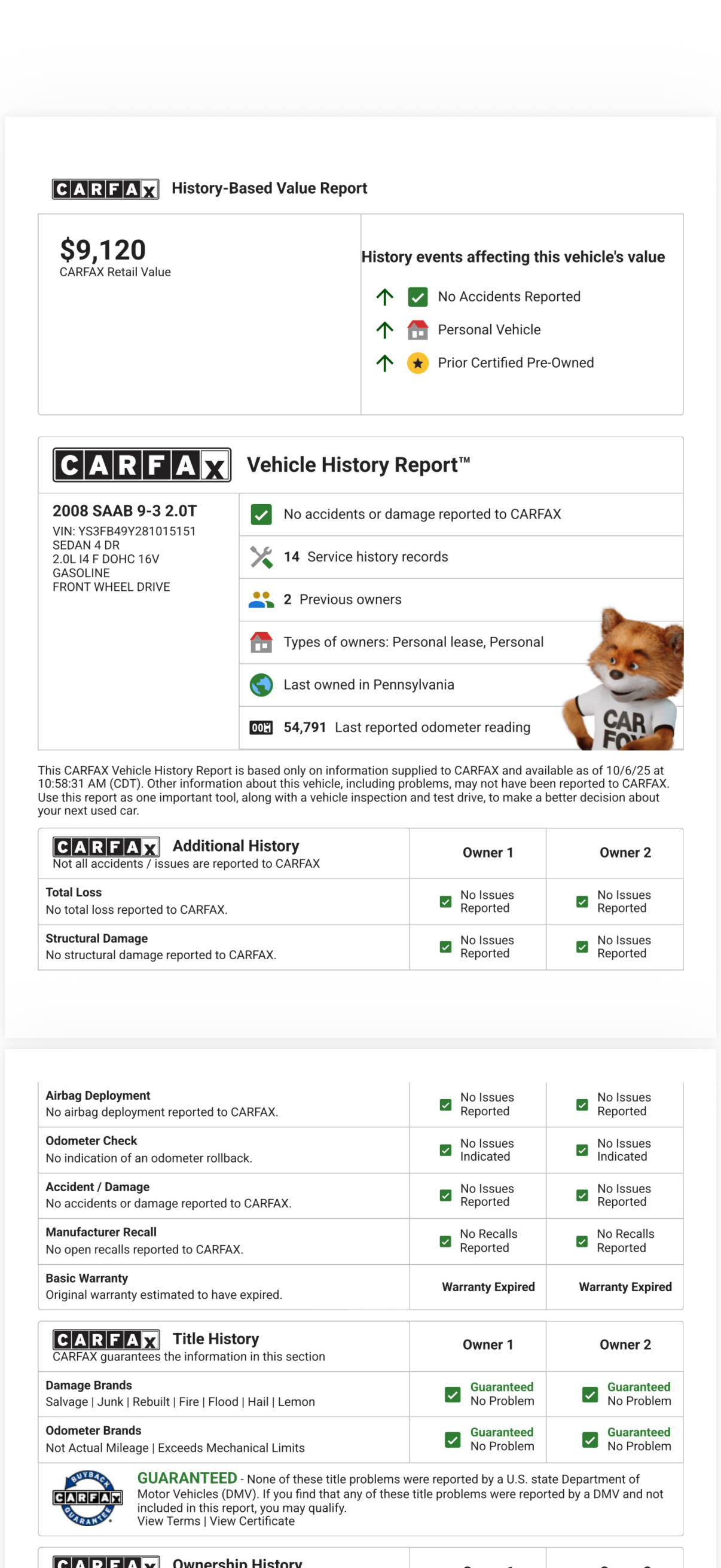Click the checkmark for no accidents or damage reported
Viewport: 721px width, 1568px height.
click(261, 514)
